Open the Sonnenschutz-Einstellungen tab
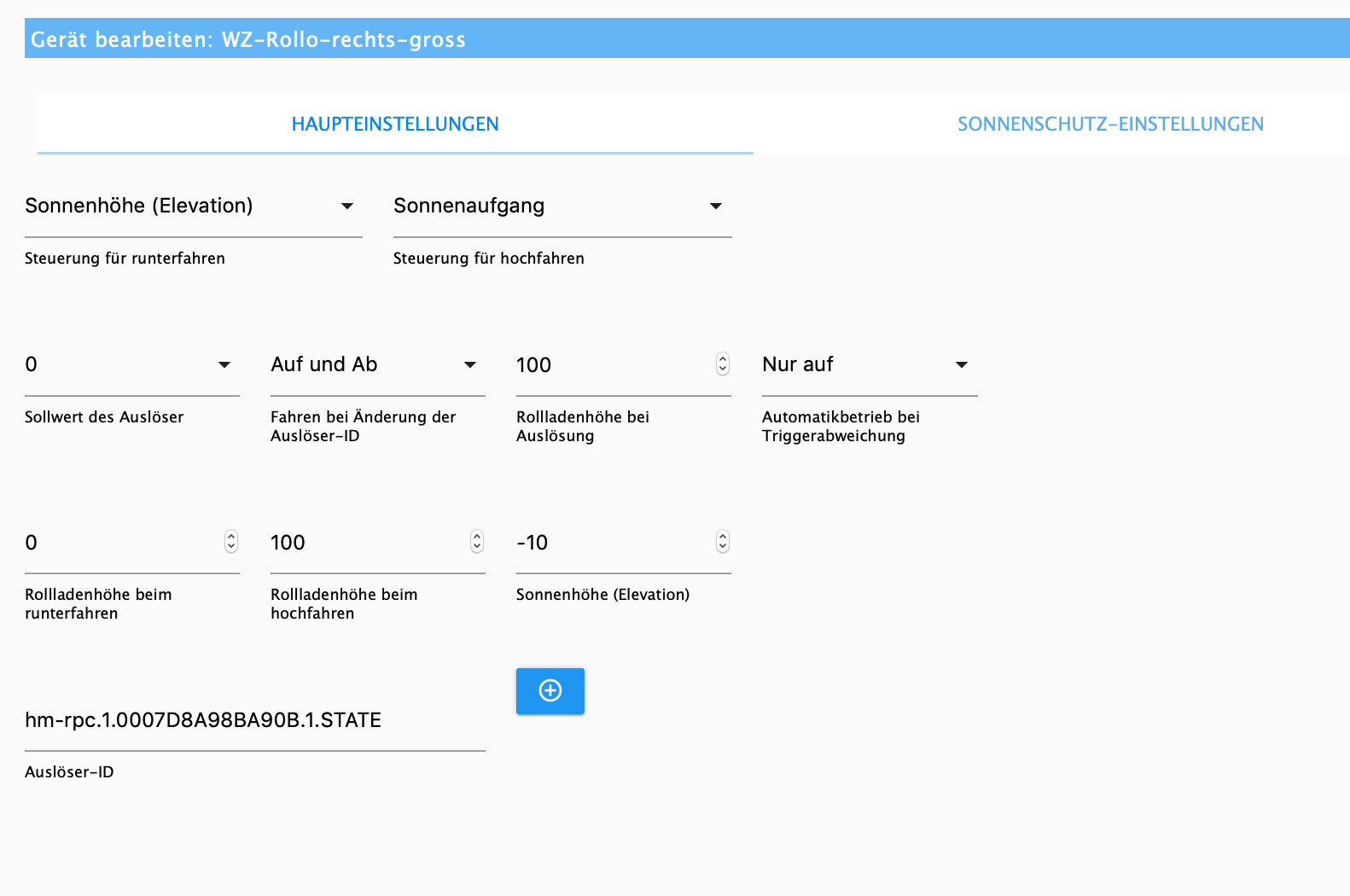This screenshot has width=1350, height=896. click(x=1110, y=124)
